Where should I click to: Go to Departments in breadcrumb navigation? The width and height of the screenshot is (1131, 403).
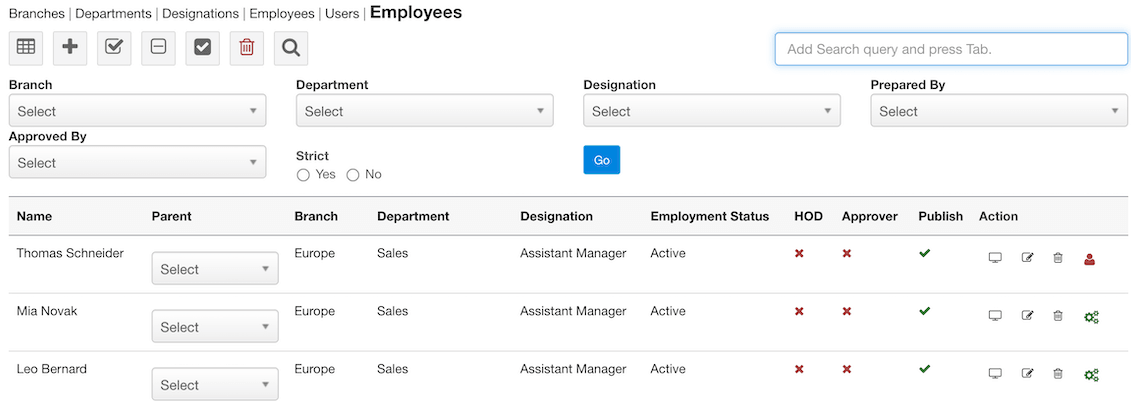(113, 14)
